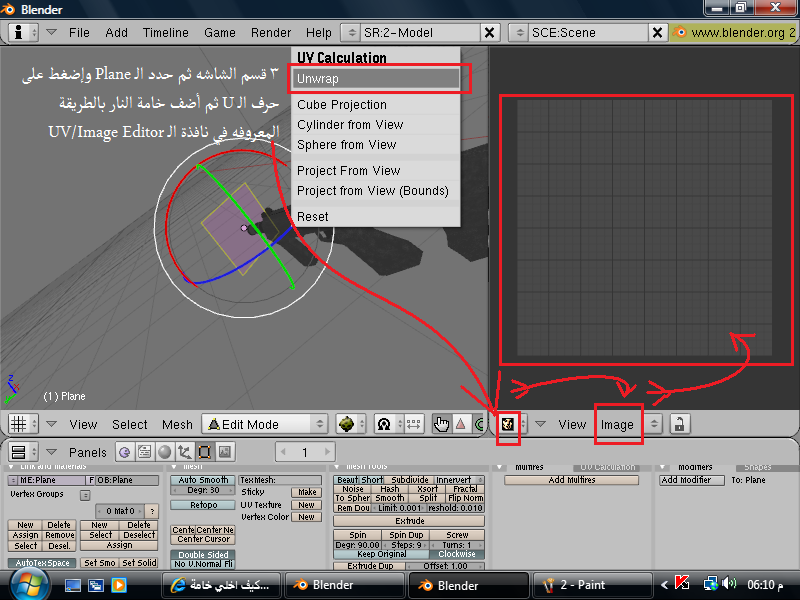This screenshot has width=800, height=600.
Task: Toggle Auto Smooth in the Mesh panel
Action: tap(203, 480)
